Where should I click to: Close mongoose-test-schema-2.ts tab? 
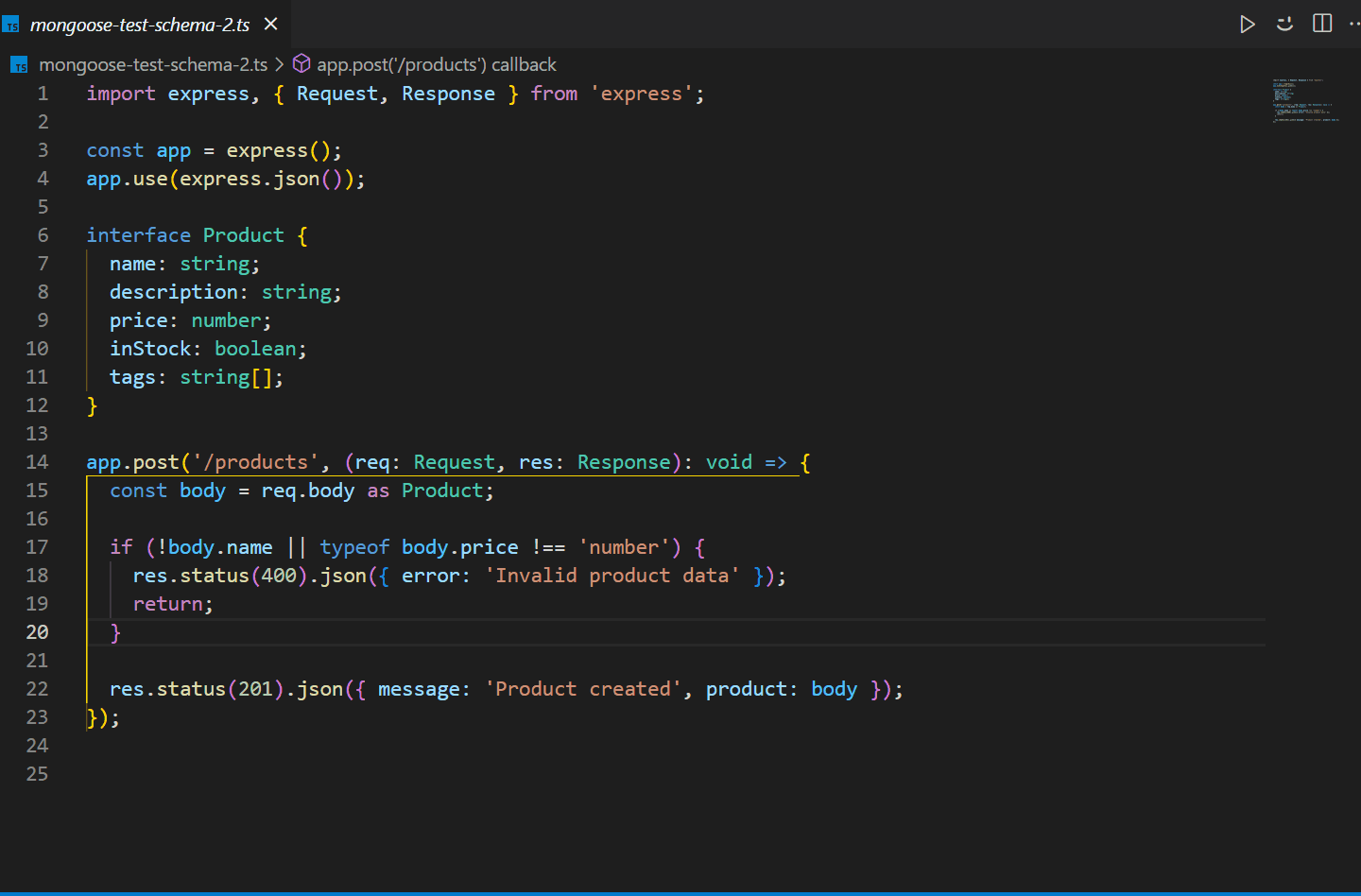pos(271,24)
